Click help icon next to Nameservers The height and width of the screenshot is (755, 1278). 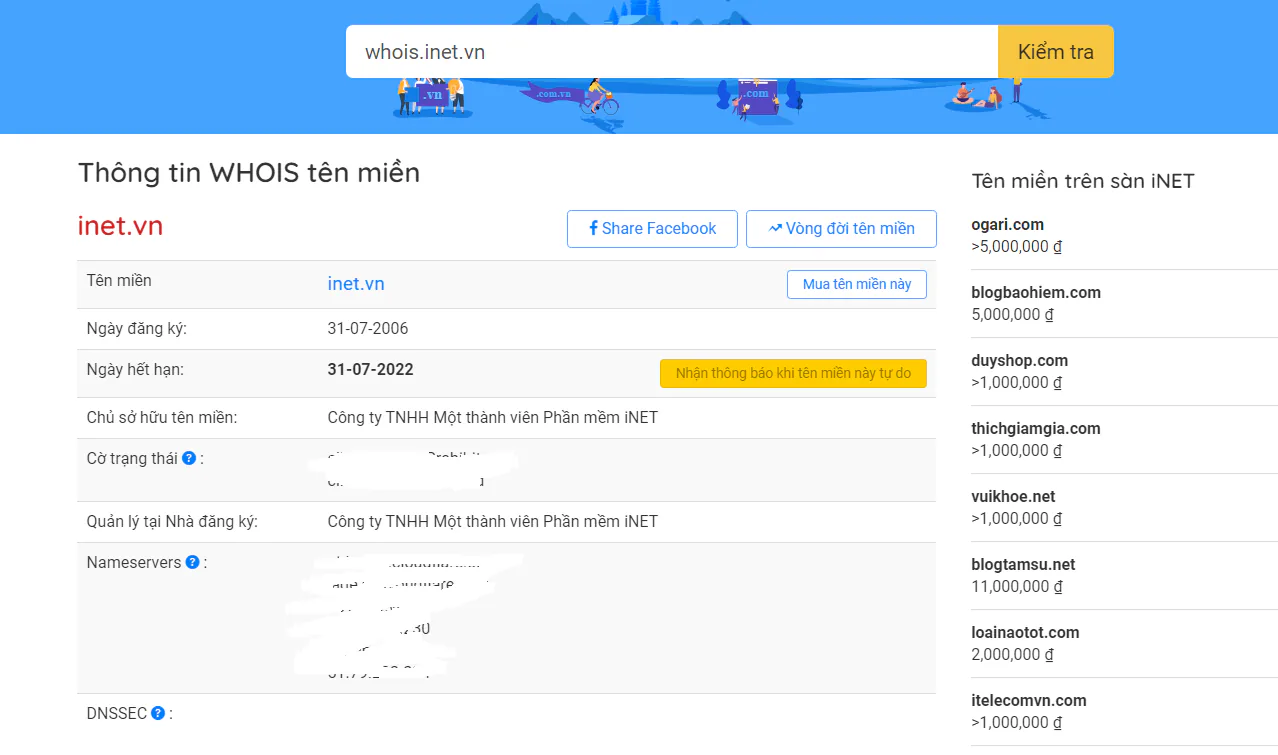pos(193,563)
